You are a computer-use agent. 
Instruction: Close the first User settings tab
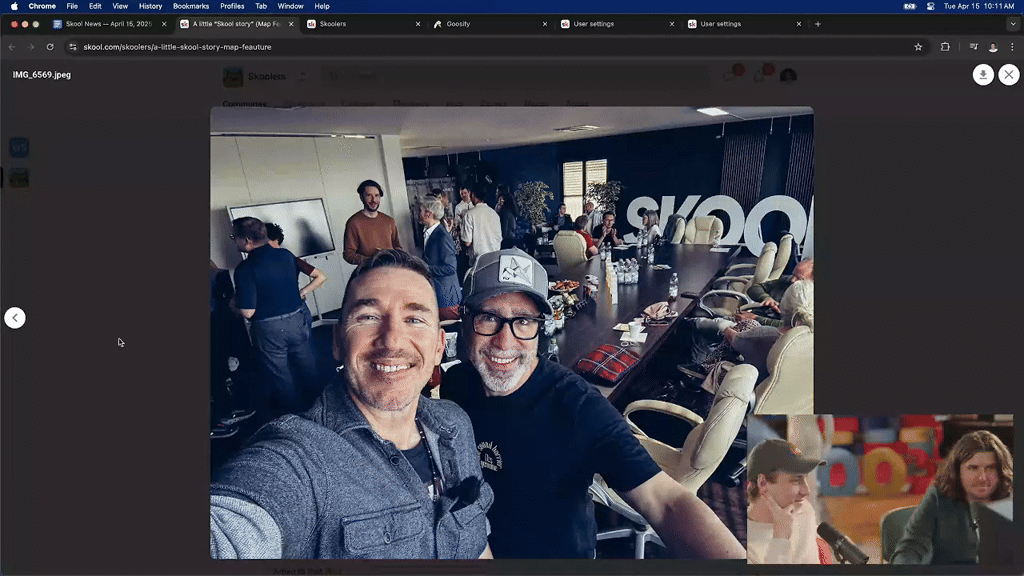coord(671,24)
